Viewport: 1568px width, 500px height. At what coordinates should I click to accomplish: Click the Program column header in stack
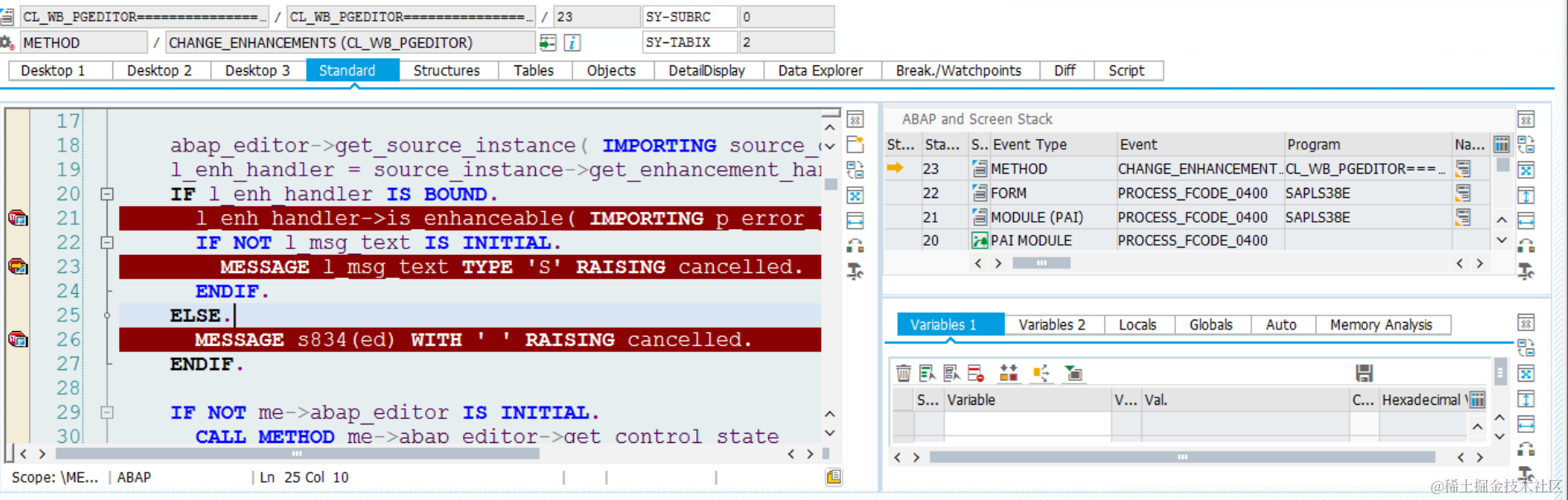click(1368, 145)
